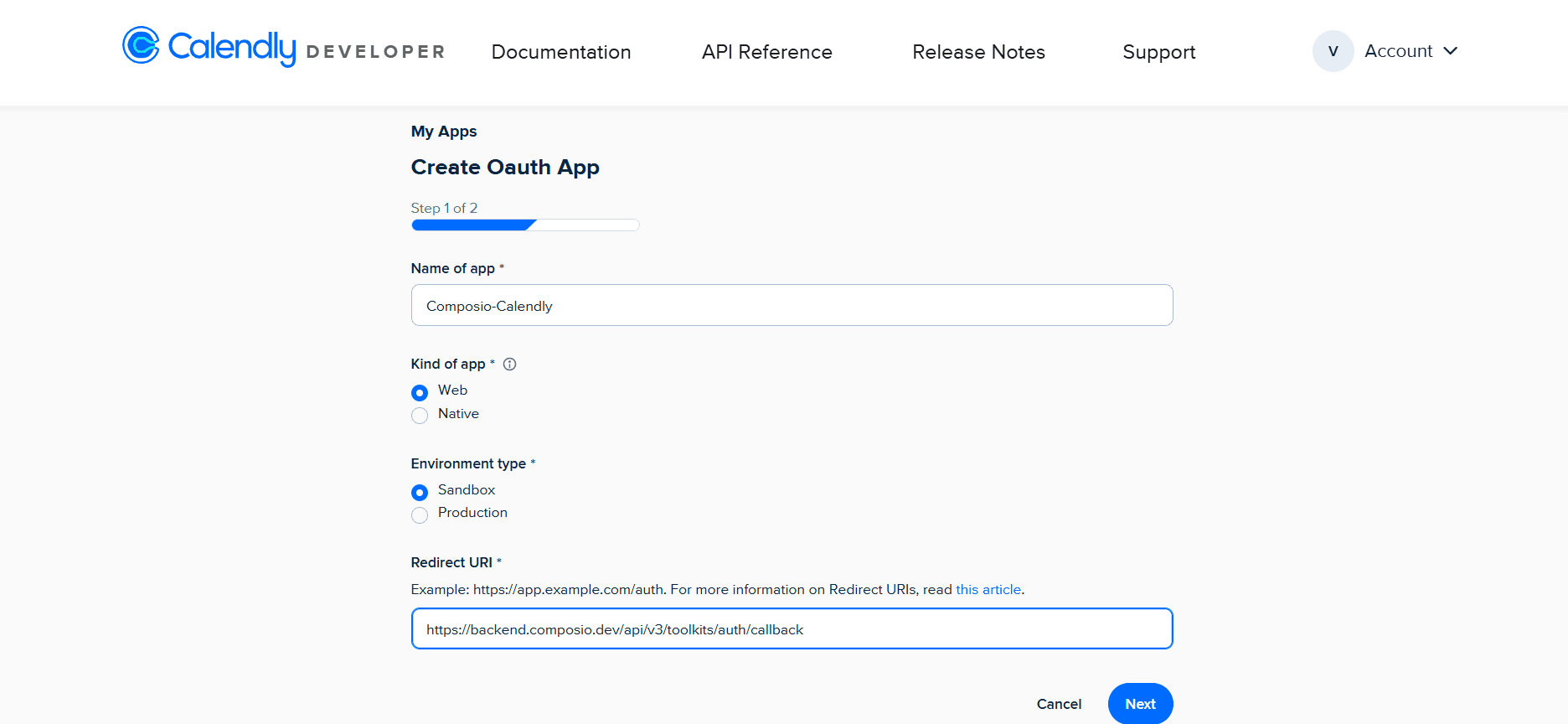Go to API Reference

point(767,52)
